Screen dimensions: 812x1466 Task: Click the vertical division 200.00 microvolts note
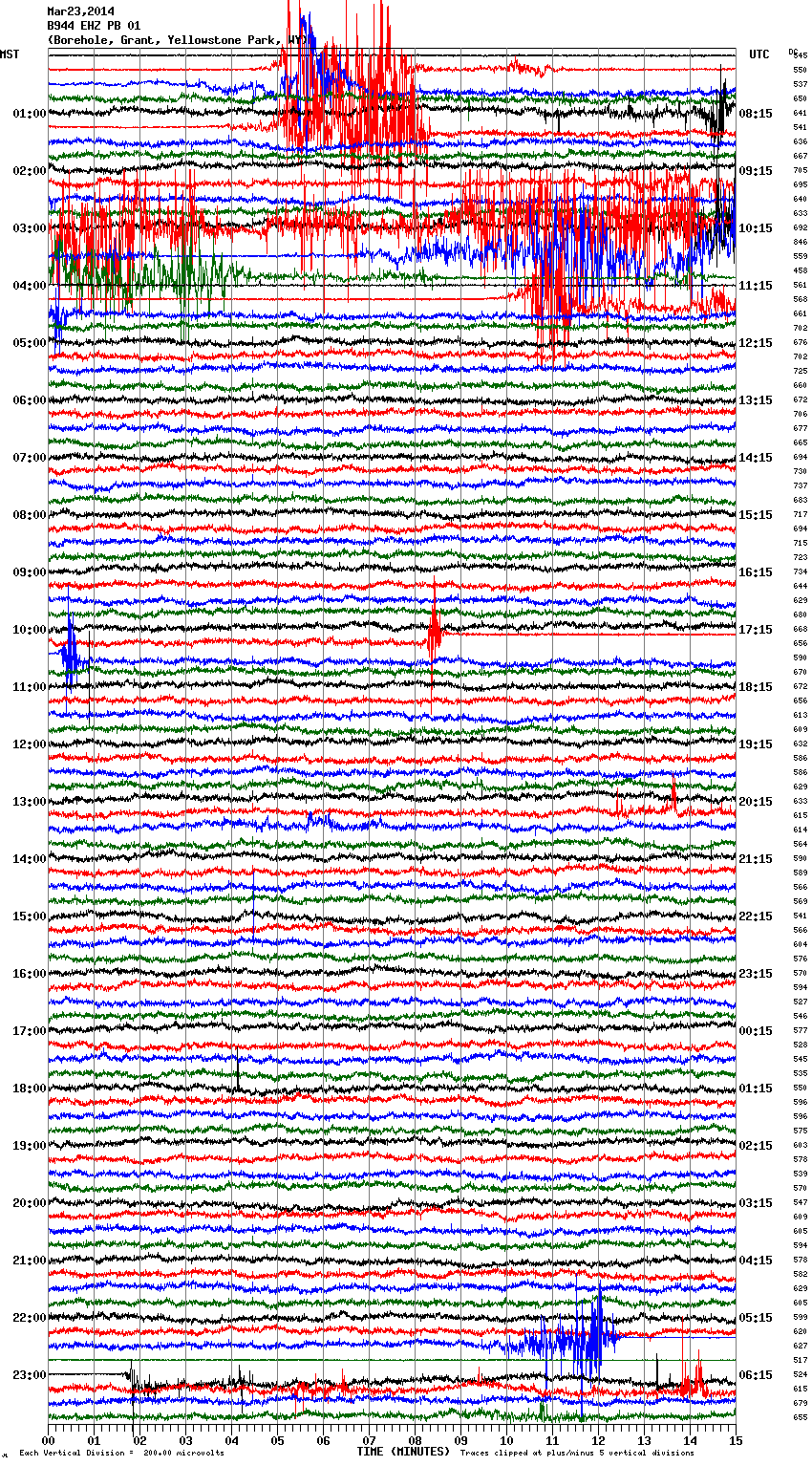tap(121, 1453)
